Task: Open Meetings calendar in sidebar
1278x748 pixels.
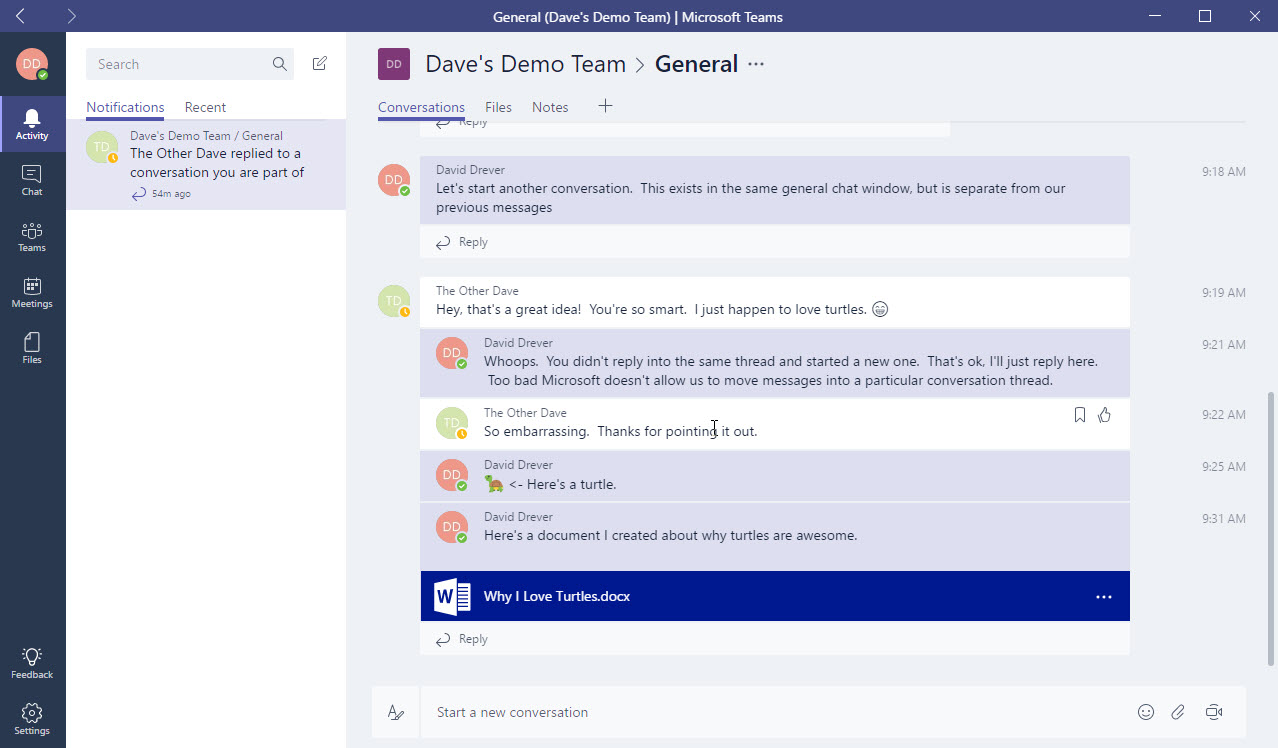Action: (32, 292)
